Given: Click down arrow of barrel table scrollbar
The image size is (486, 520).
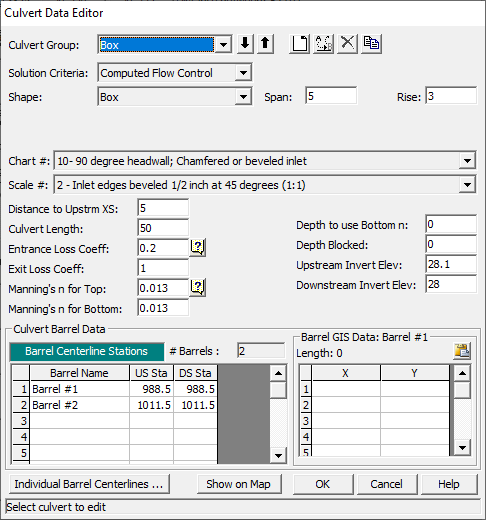Looking at the screenshot, I should pyautogui.click(x=278, y=455).
